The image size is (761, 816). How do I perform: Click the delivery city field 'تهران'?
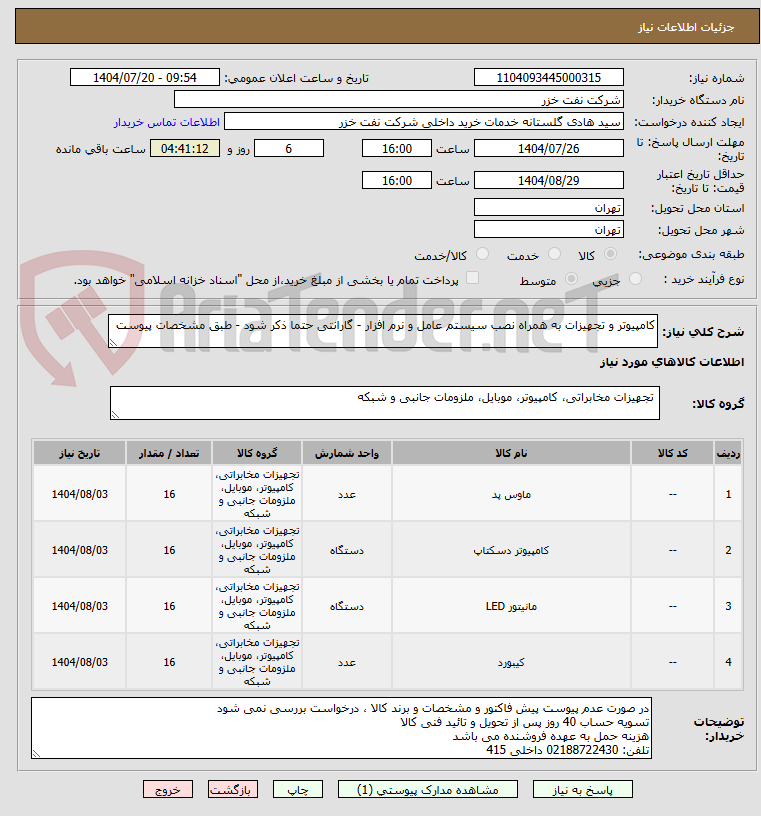[549, 230]
